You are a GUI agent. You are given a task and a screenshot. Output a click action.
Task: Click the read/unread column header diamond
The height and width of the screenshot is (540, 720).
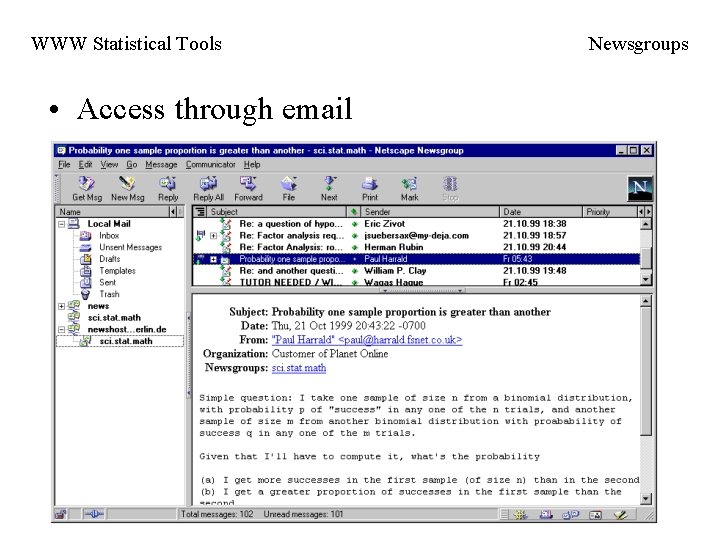354,212
